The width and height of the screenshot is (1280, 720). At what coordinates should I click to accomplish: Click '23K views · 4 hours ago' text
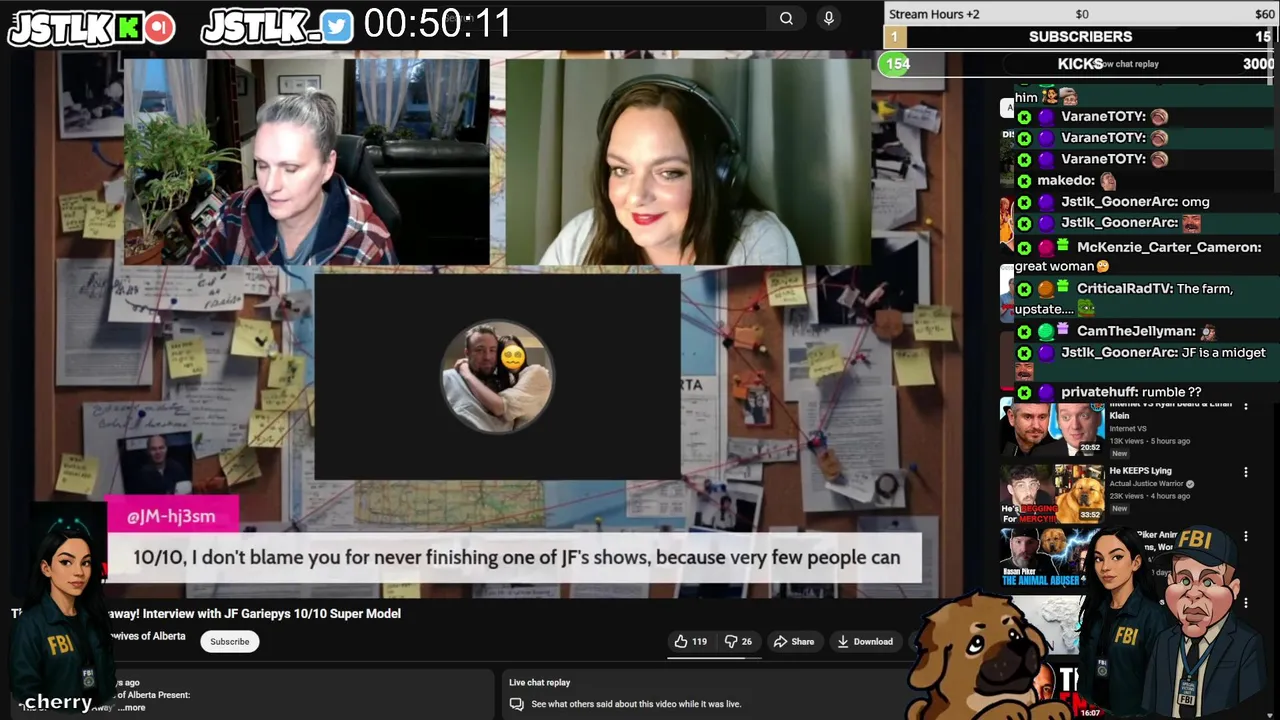[x=1150, y=496]
